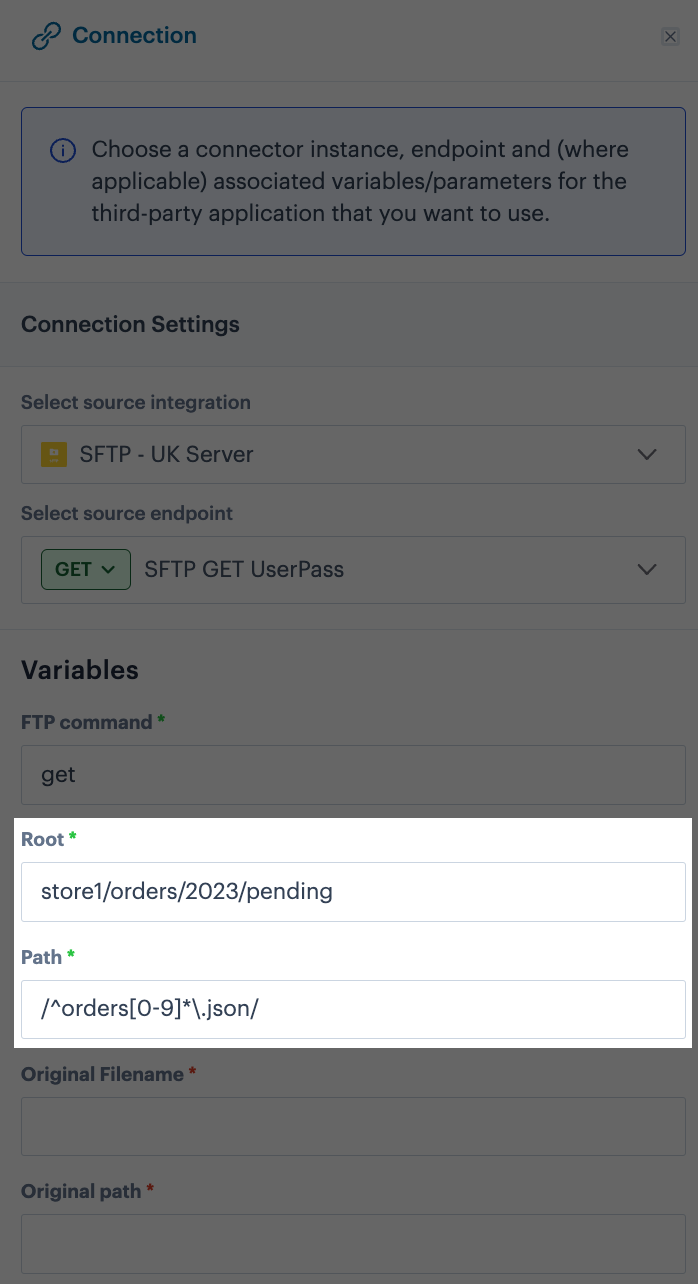Expand the source endpoint chevron arrow
Viewport: 698px width, 1284px height.
[647, 569]
